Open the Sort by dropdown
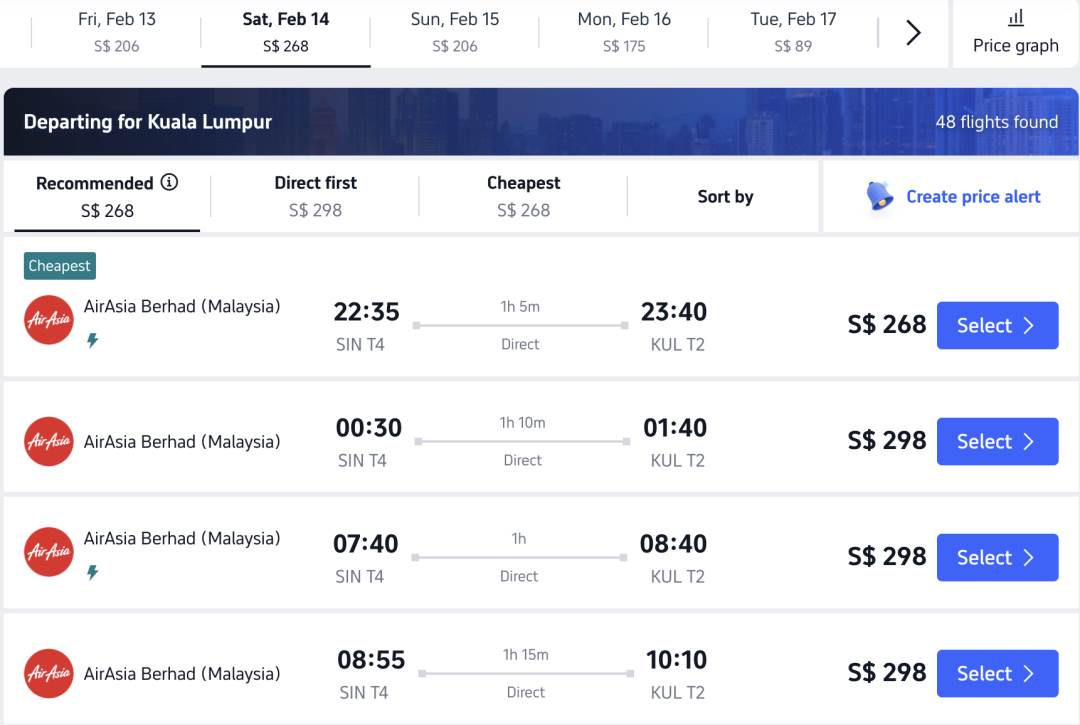This screenshot has width=1080, height=725. pyautogui.click(x=725, y=197)
